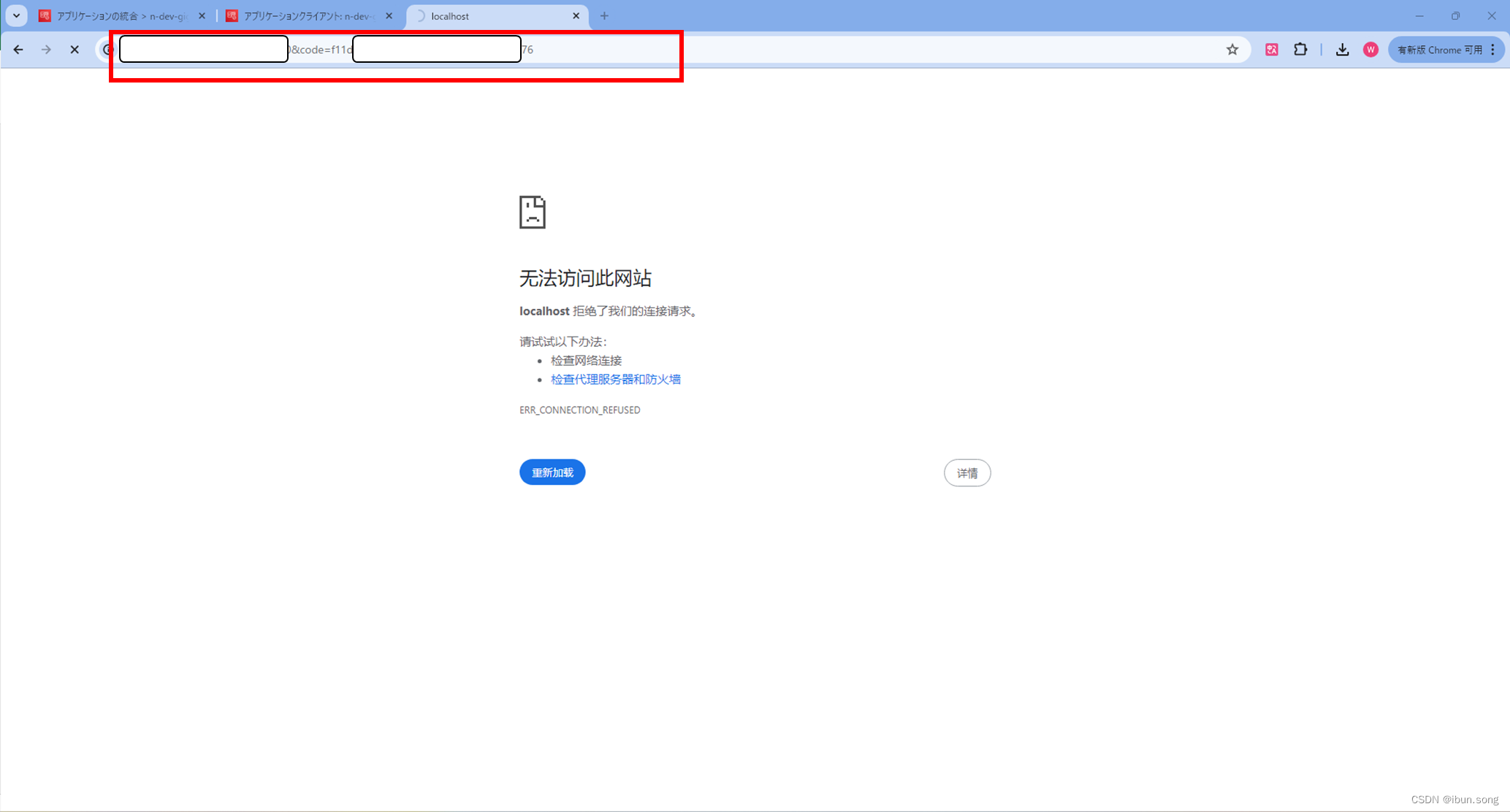Viewport: 1510px width, 812px height.
Task: Select the localhost tab
Action: coord(496,16)
